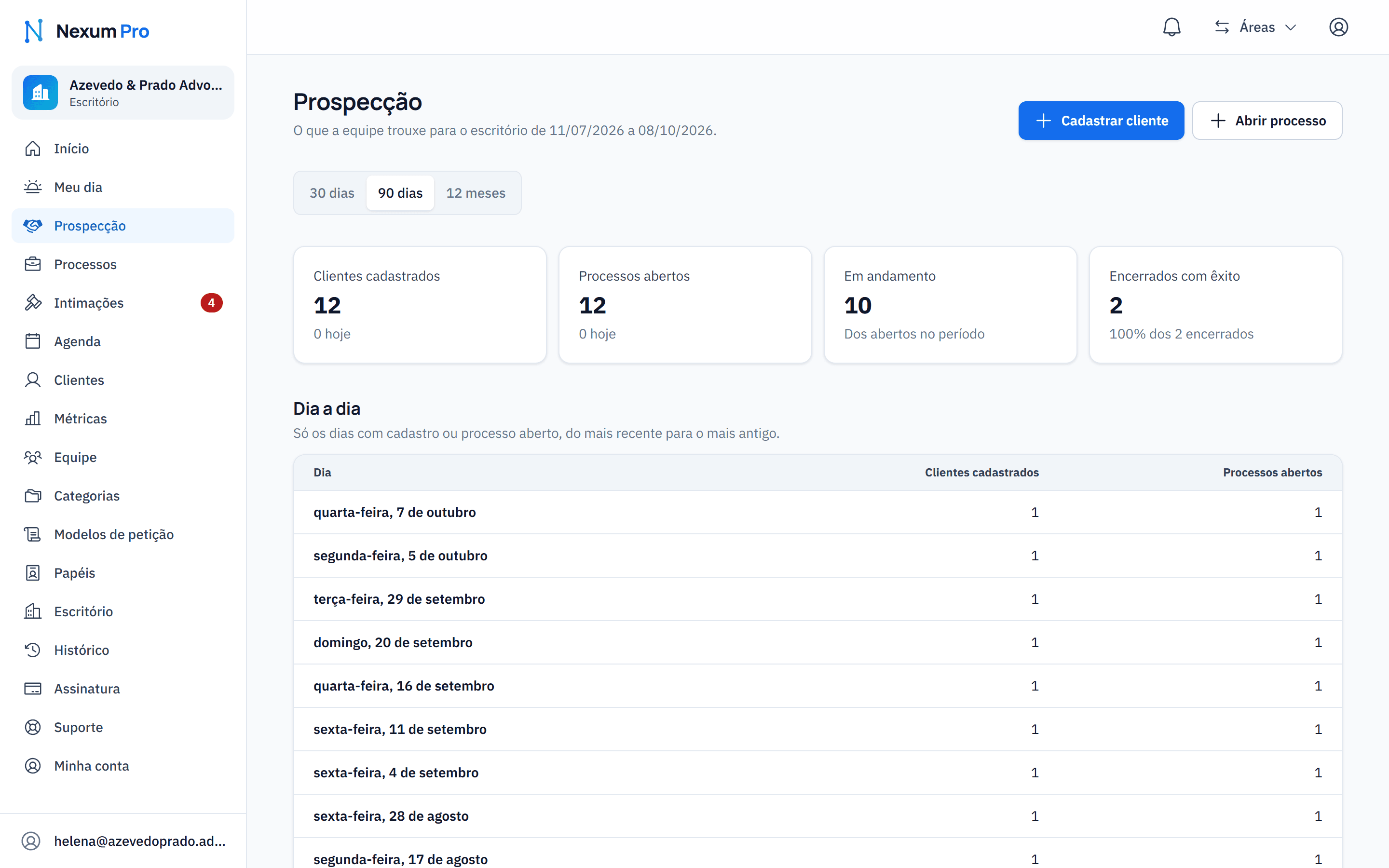Click the row segunda-feira, 5 de outubro
The image size is (1389, 868).
[x=817, y=556]
